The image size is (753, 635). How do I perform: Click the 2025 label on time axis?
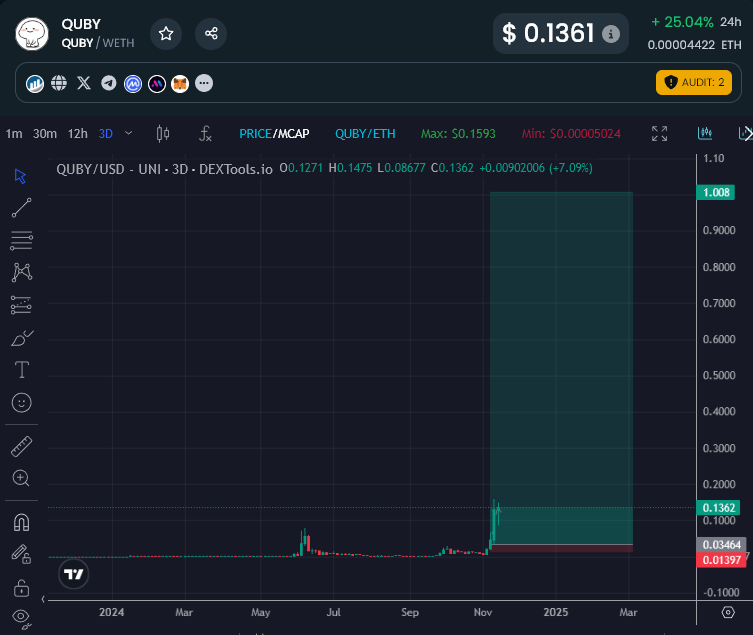pyautogui.click(x=556, y=612)
